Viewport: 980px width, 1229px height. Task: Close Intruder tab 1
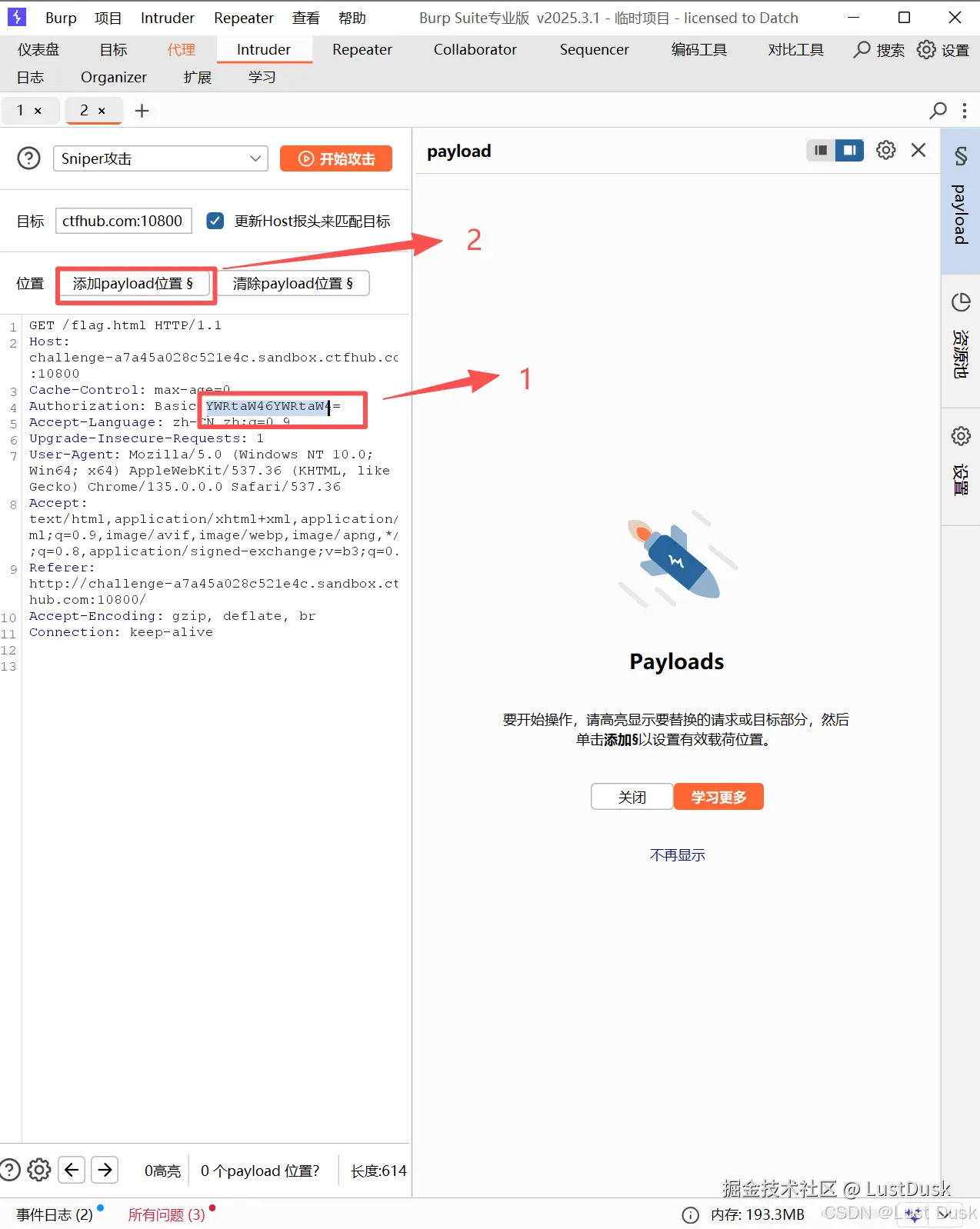pyautogui.click(x=38, y=111)
